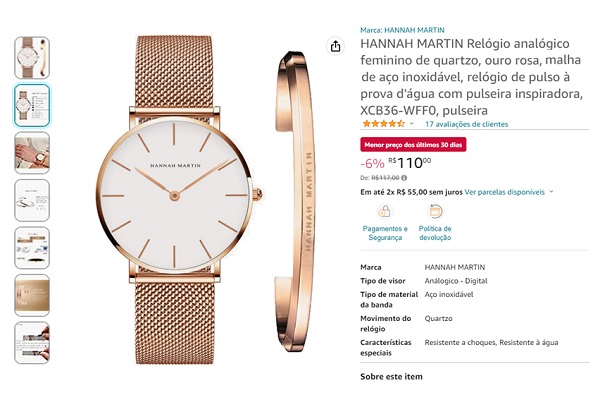This screenshot has height=400, width=600.
Task: Open the Pagamentos e Segurança lock icon
Action: (x=385, y=211)
